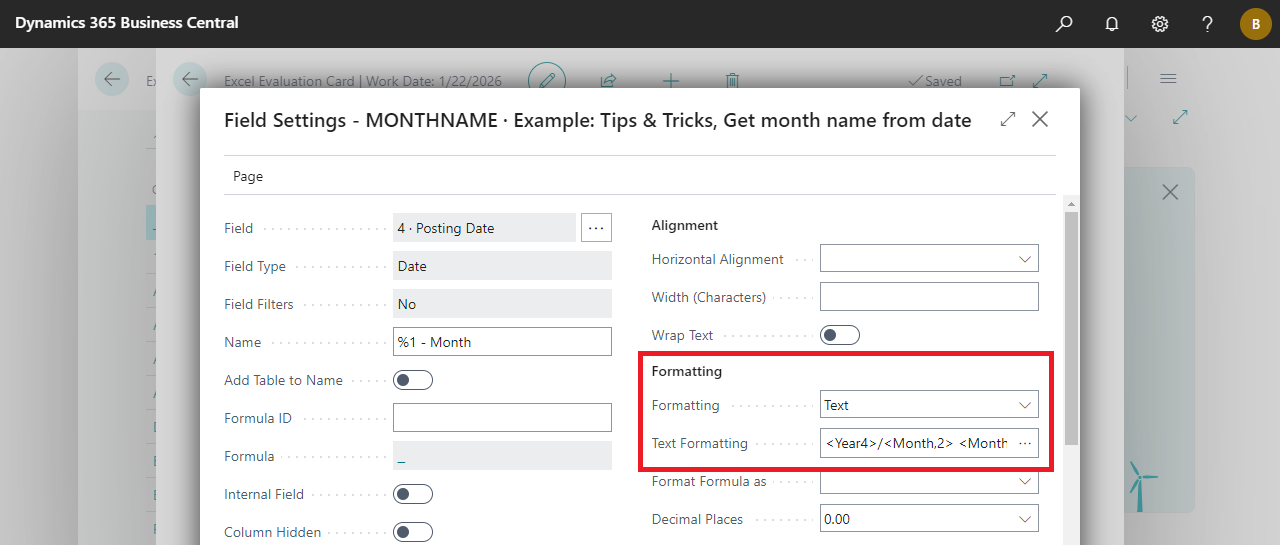Click the share icon on card
Screen dimensions: 1280x545
coord(608,81)
